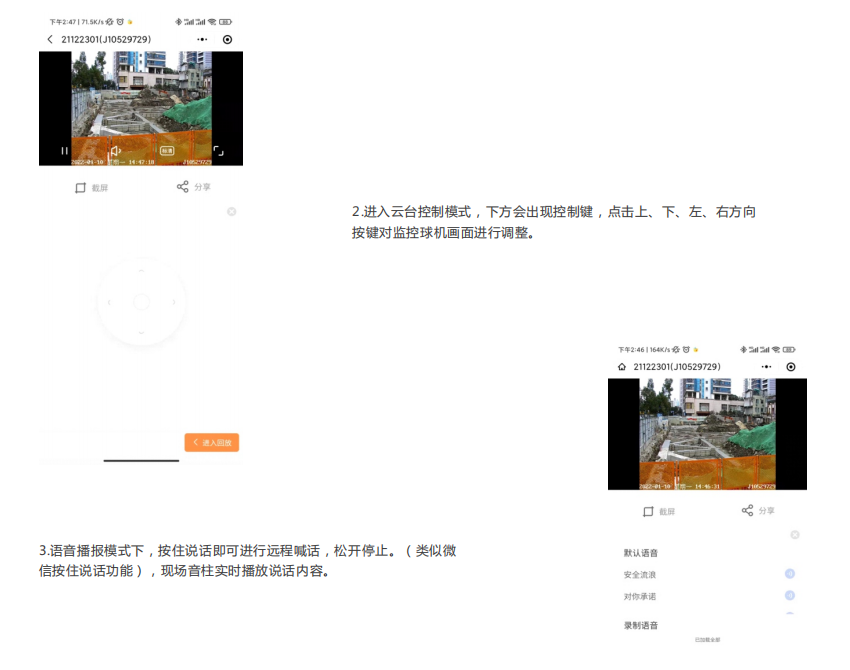Switch video quality via 标清 badge
Image resolution: width=850 pixels, height=670 pixels.
pyautogui.click(x=167, y=150)
